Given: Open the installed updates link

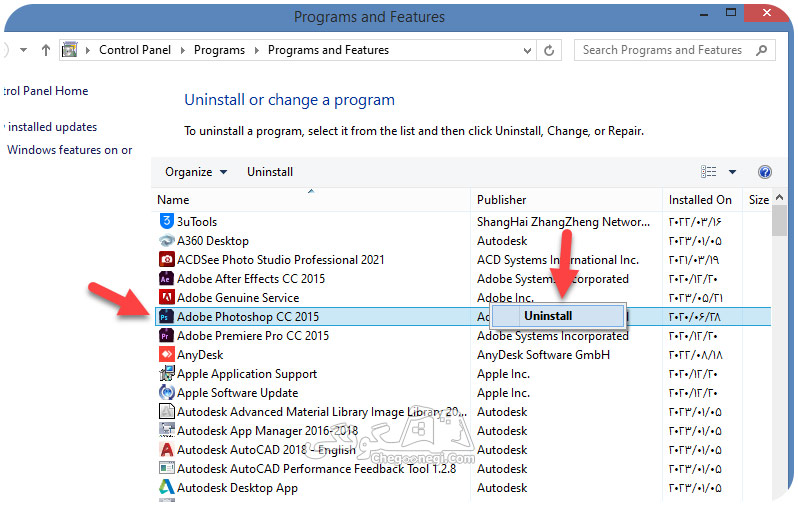Looking at the screenshot, I should pos(52,127).
